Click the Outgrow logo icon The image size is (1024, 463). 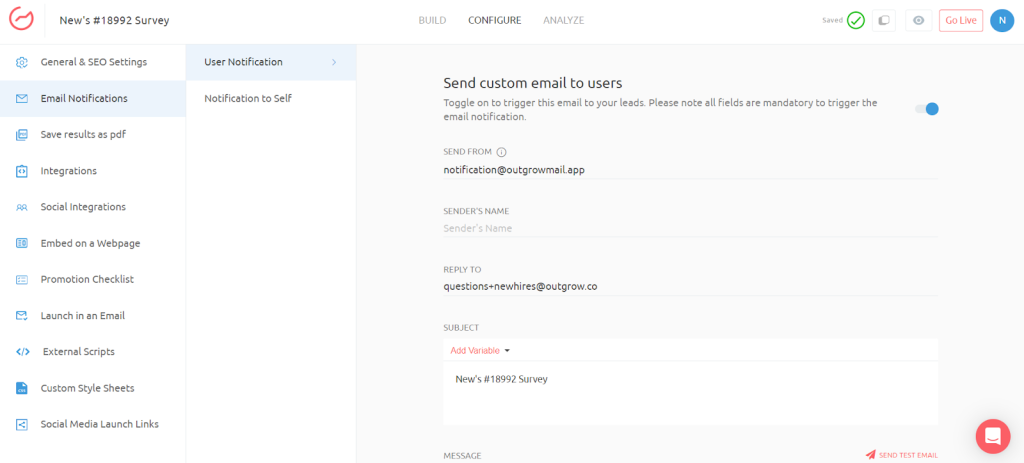22,20
